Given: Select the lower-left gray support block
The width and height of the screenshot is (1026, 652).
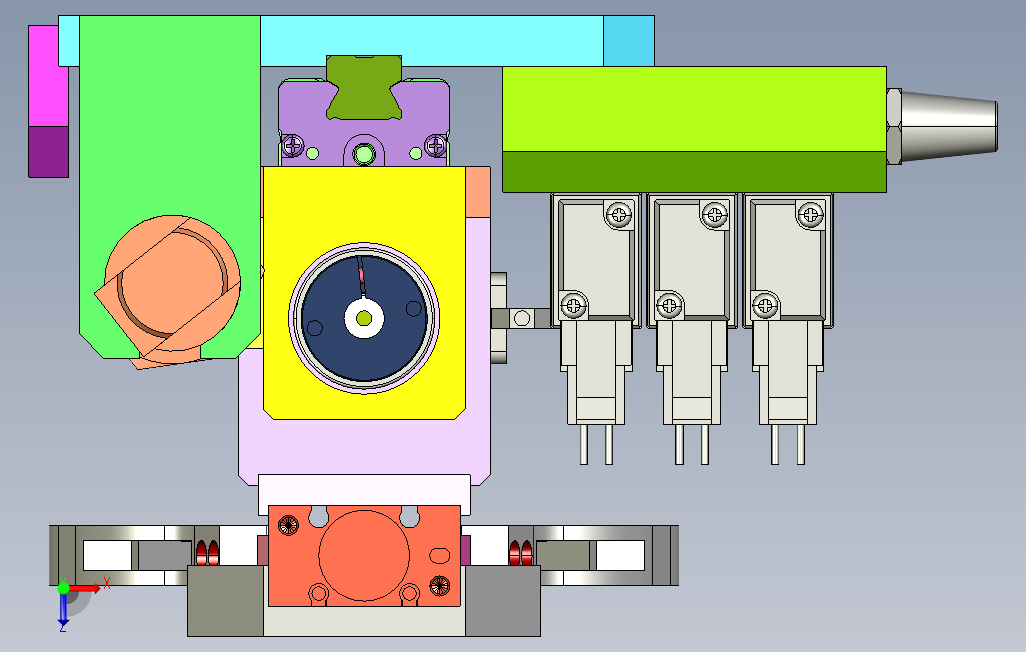Looking at the screenshot, I should (x=226, y=601).
